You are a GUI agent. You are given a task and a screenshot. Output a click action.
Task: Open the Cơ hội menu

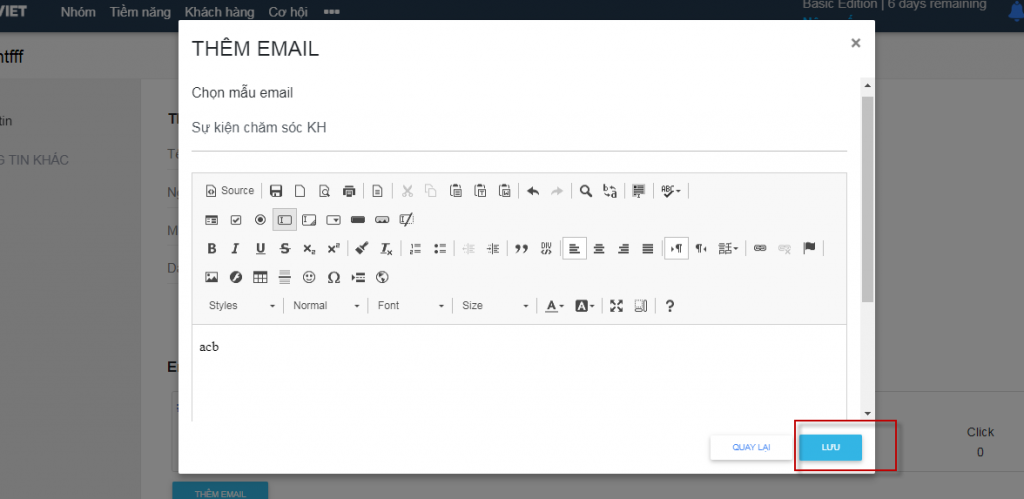(289, 12)
